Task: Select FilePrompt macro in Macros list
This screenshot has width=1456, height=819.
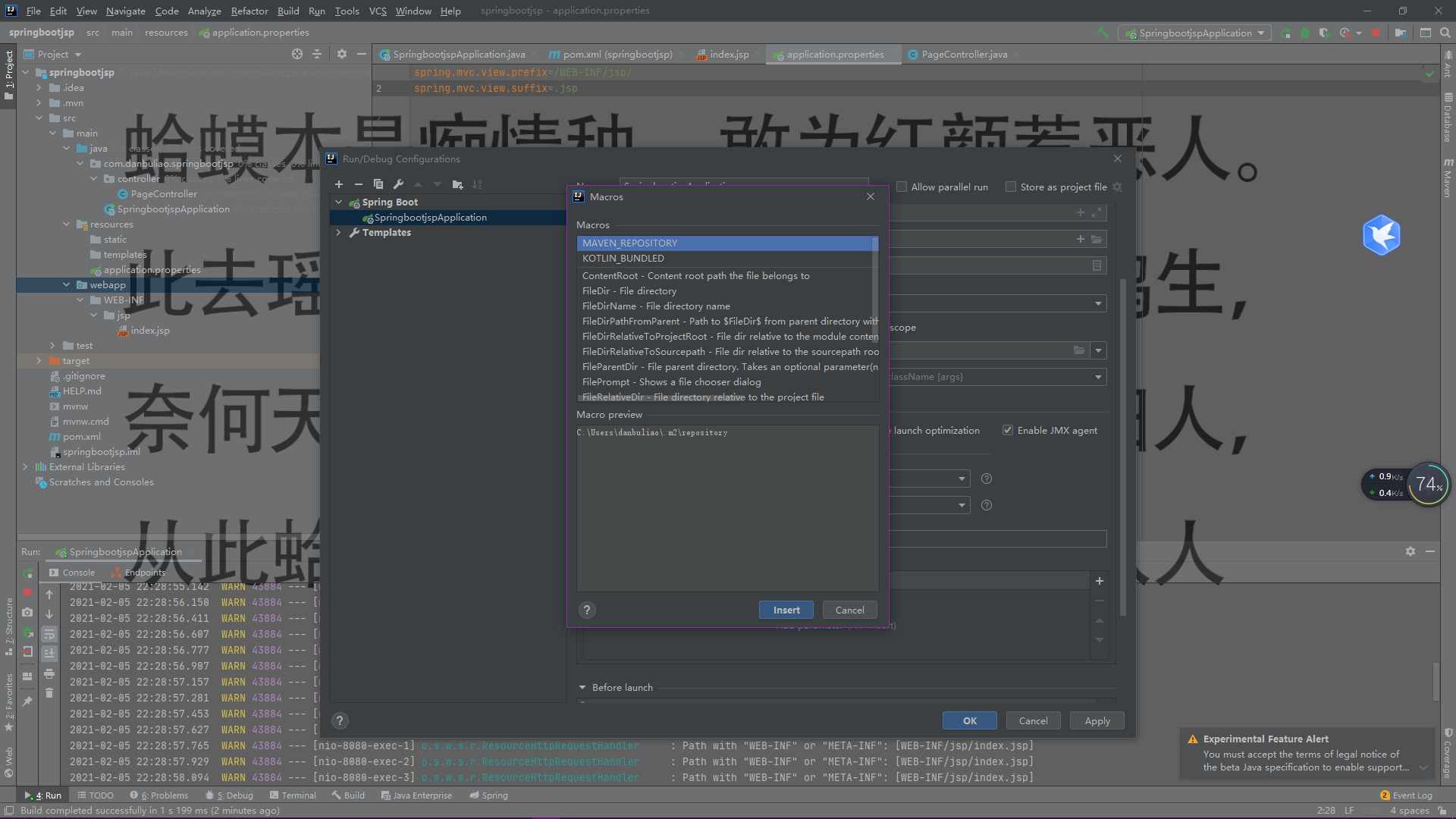Action: point(725,382)
